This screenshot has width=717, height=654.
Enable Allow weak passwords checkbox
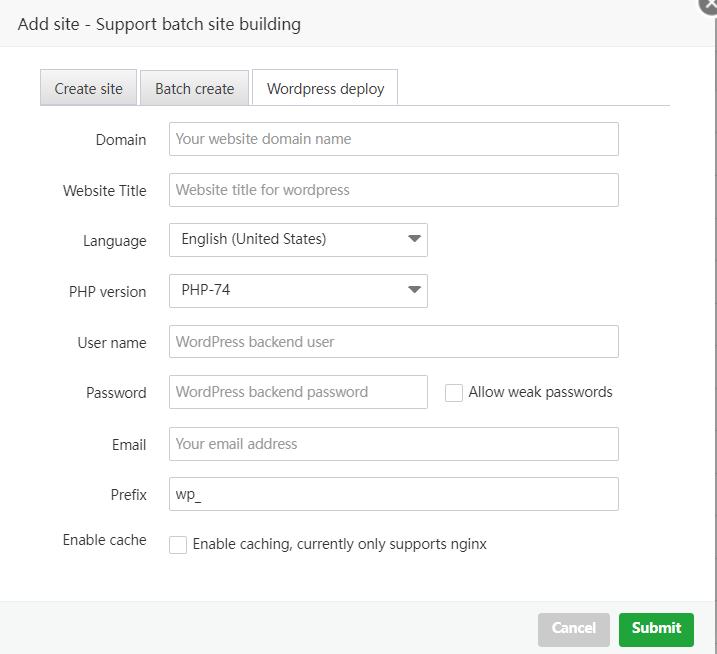[x=454, y=393]
